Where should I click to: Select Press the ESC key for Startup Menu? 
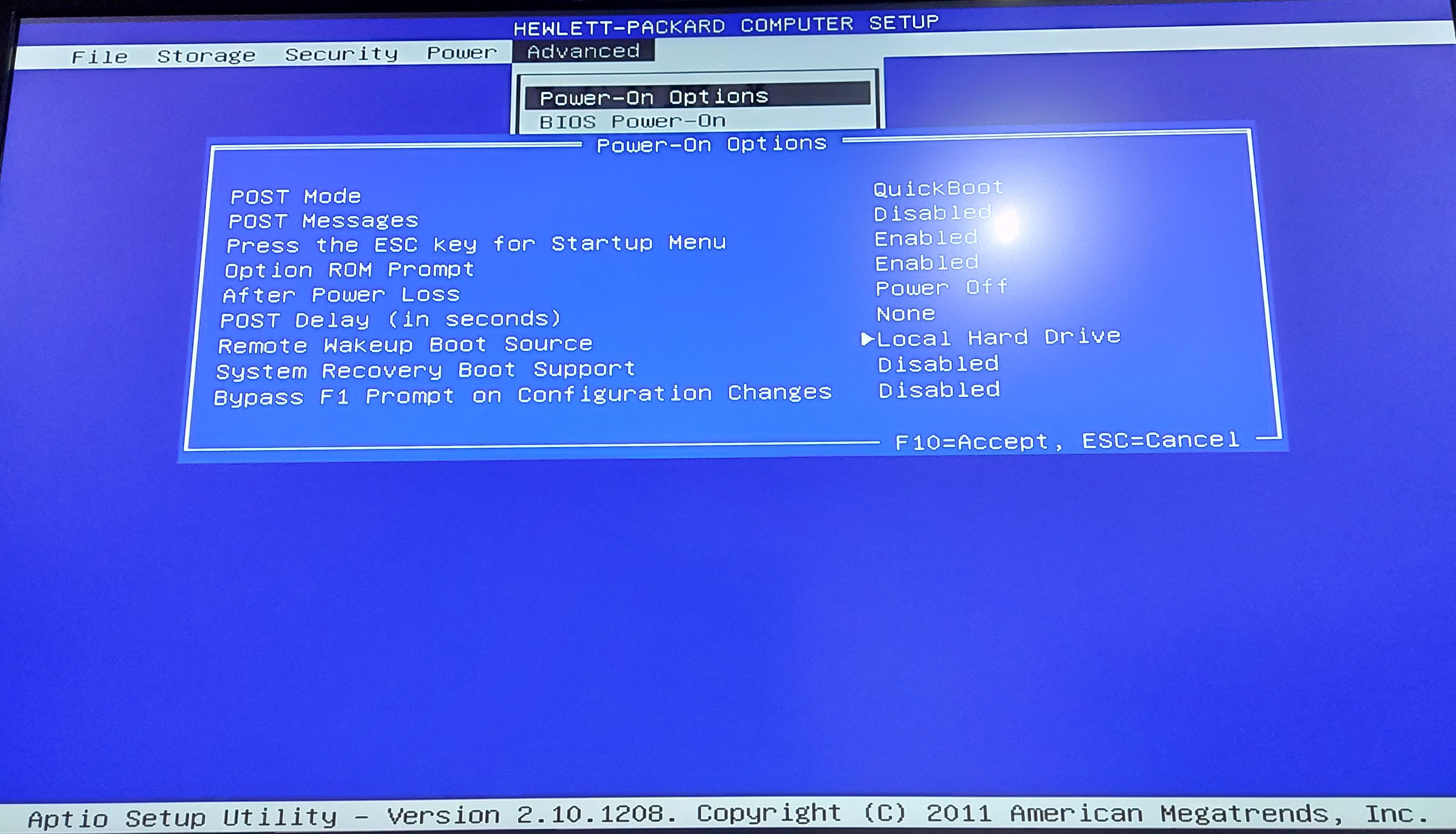pos(476,244)
